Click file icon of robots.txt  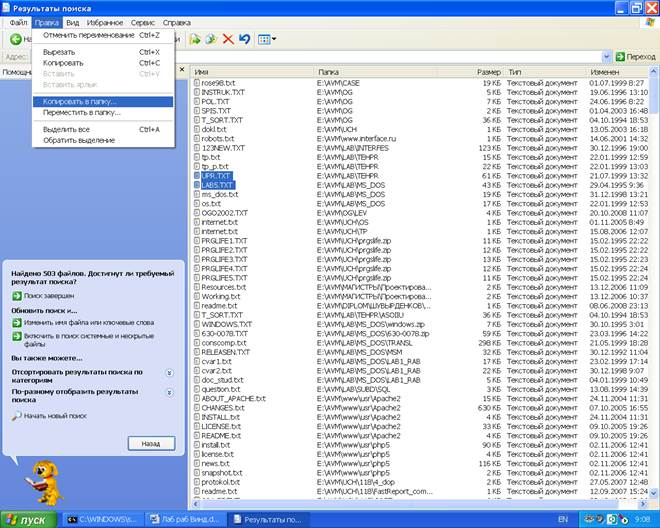(x=197, y=139)
